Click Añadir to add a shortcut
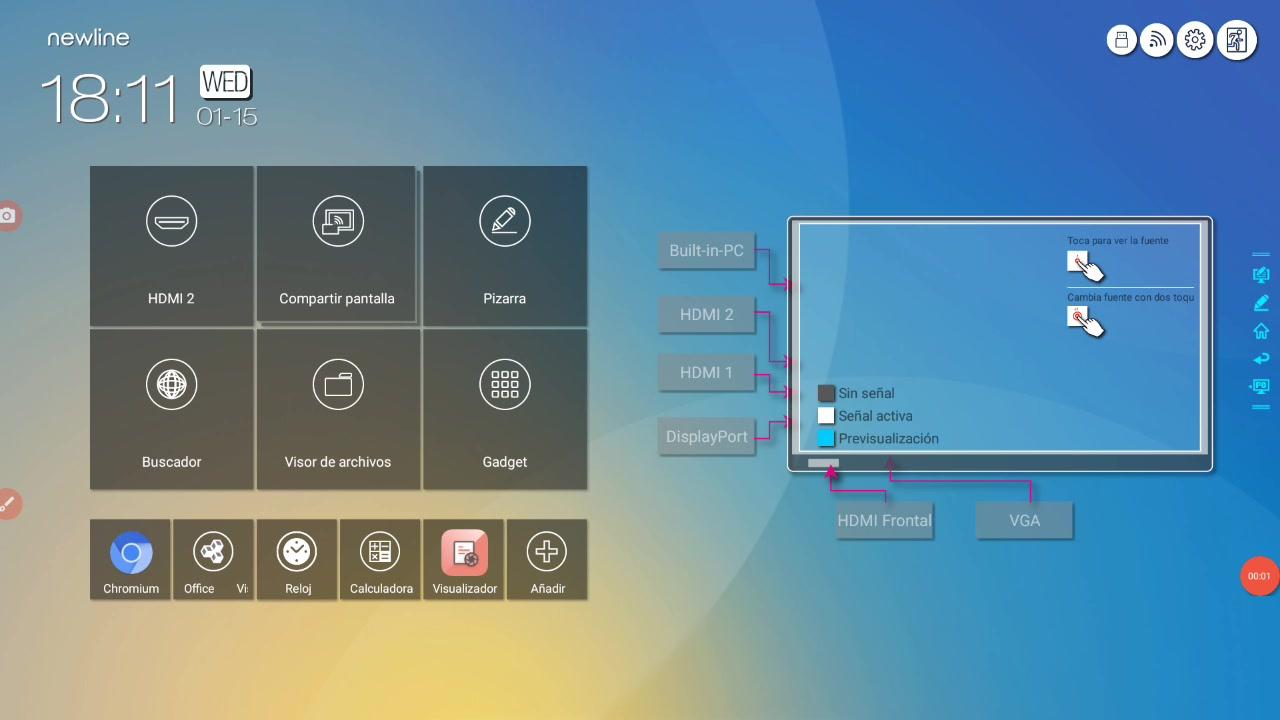The width and height of the screenshot is (1280, 720). (547, 559)
